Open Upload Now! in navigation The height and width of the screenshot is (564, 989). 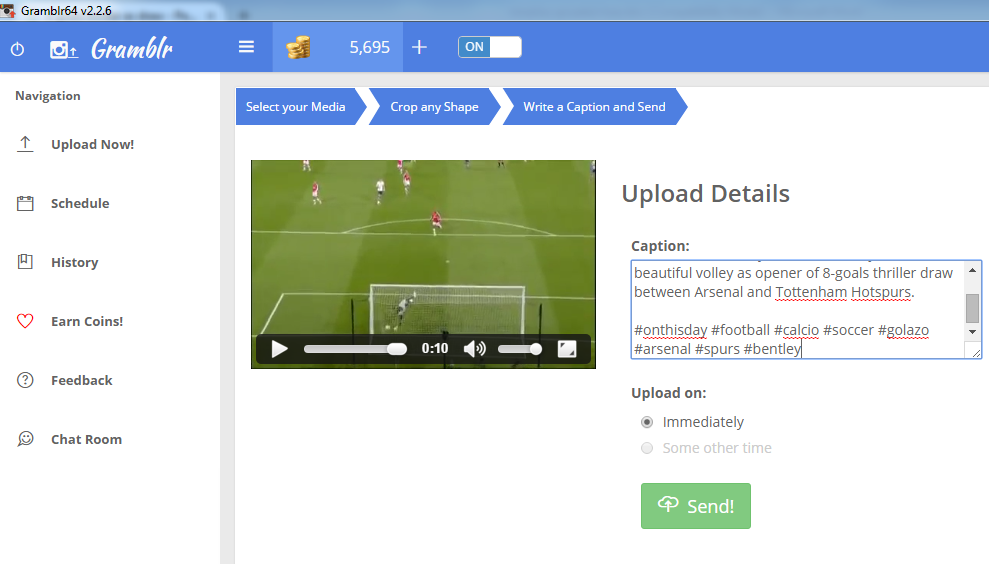(93, 144)
